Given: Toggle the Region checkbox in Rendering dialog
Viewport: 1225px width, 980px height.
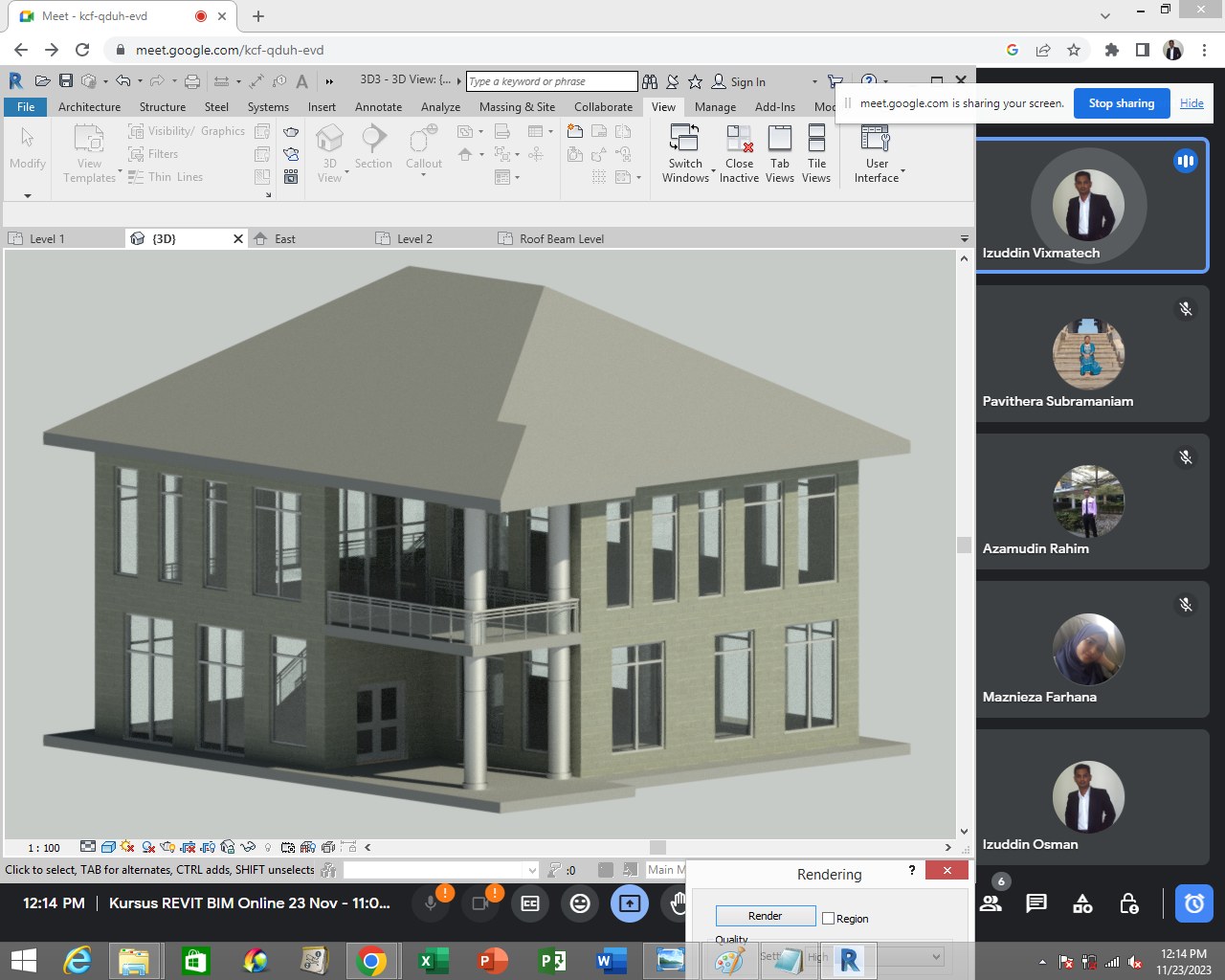Looking at the screenshot, I should 829,919.
